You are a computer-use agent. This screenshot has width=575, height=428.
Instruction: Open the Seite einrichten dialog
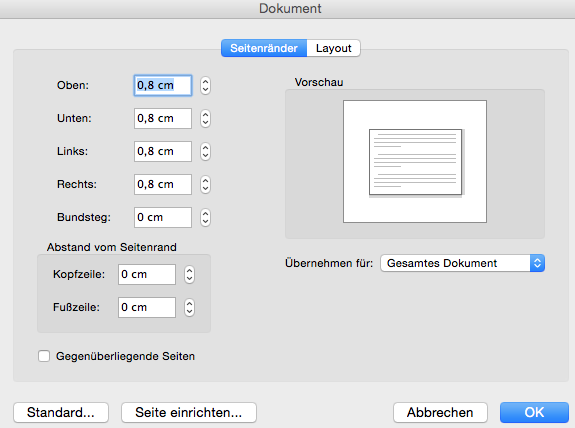[x=189, y=413]
